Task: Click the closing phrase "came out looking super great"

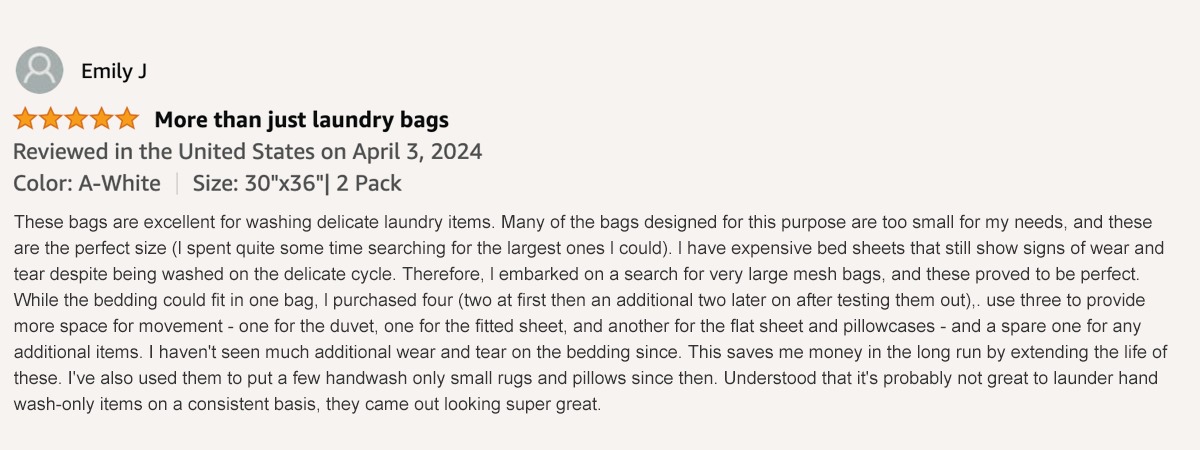Action: tap(472, 404)
